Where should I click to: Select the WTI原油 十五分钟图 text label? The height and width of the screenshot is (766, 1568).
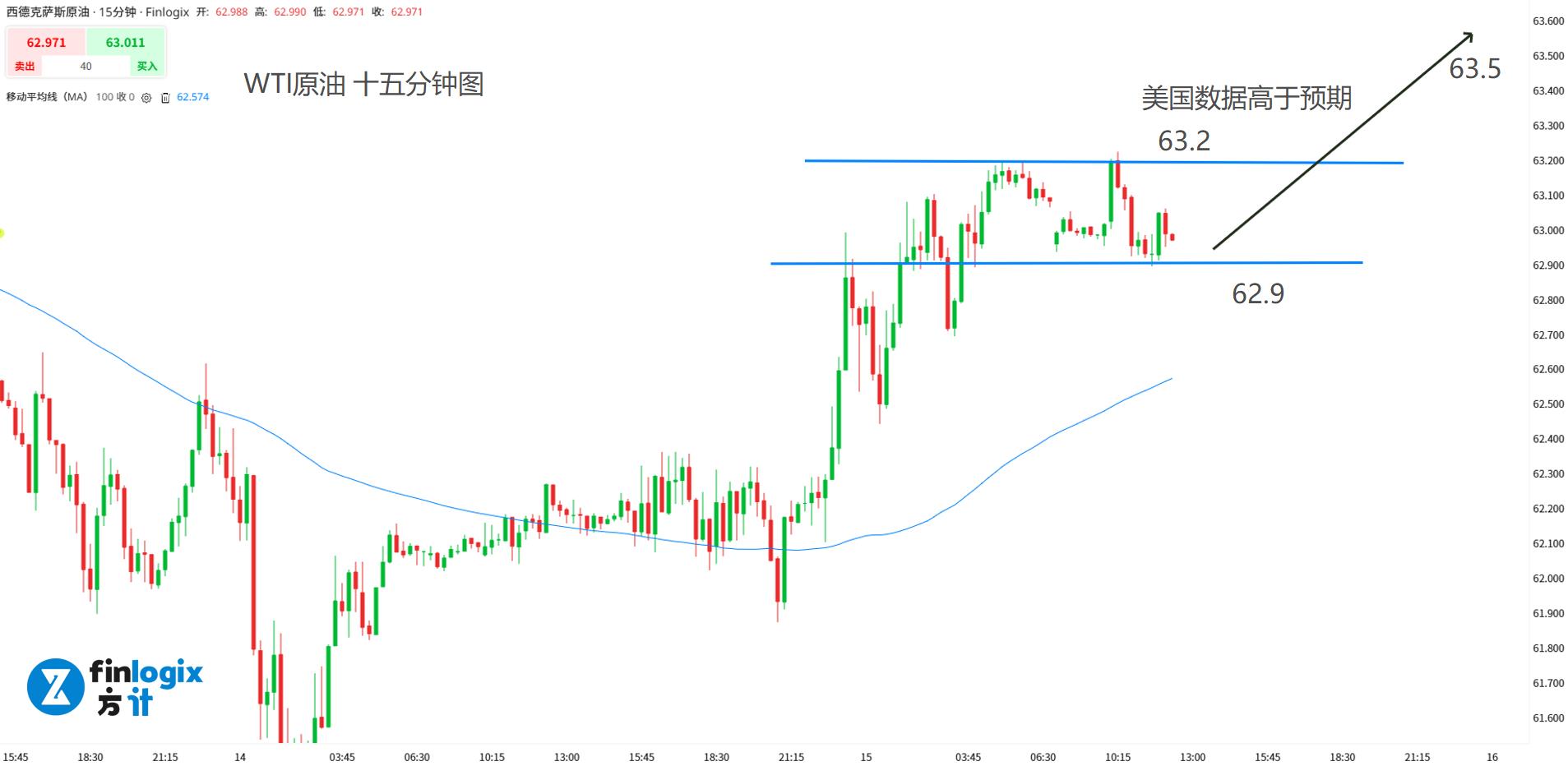coord(363,84)
